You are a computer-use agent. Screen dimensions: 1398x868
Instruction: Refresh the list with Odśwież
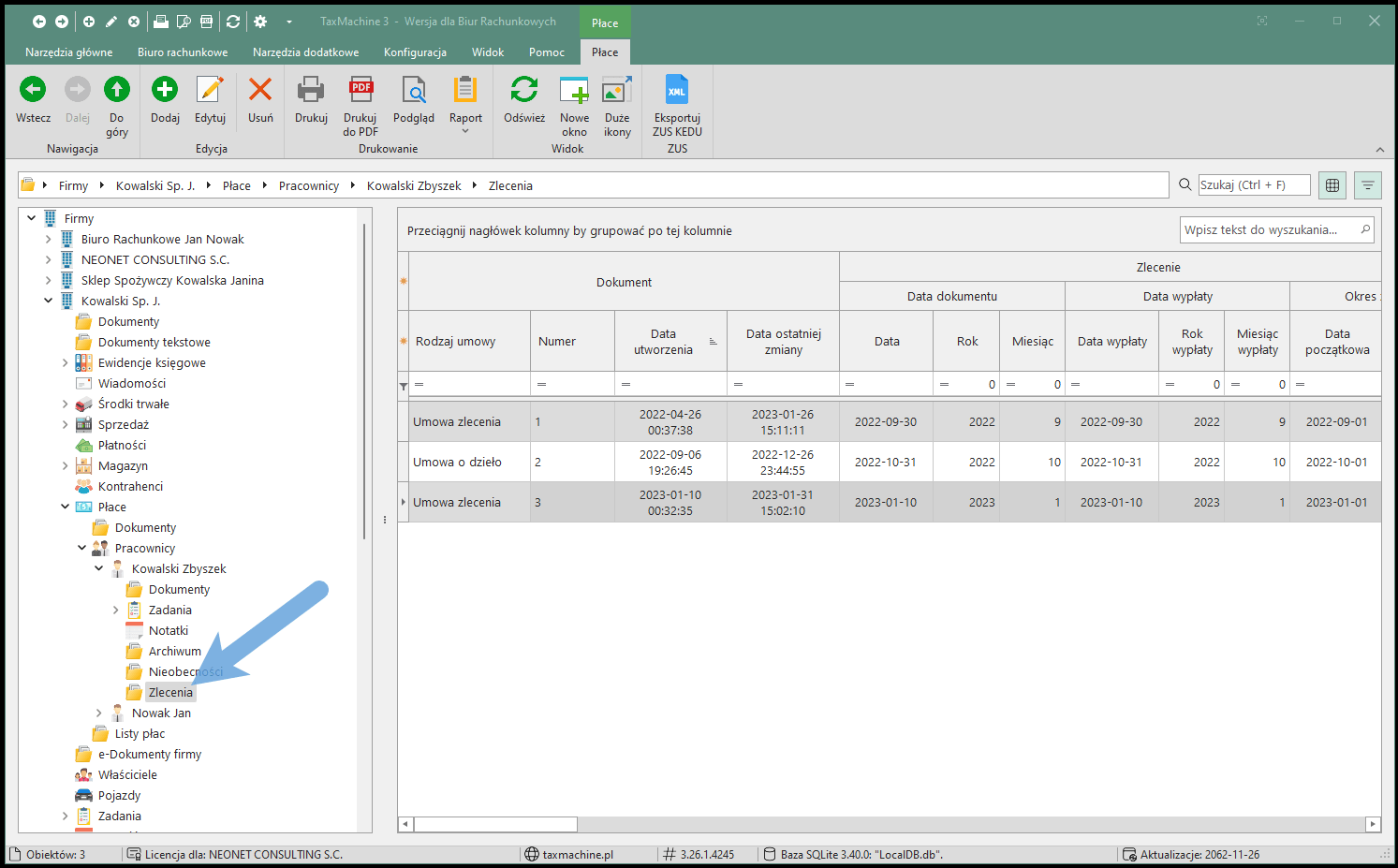click(523, 90)
